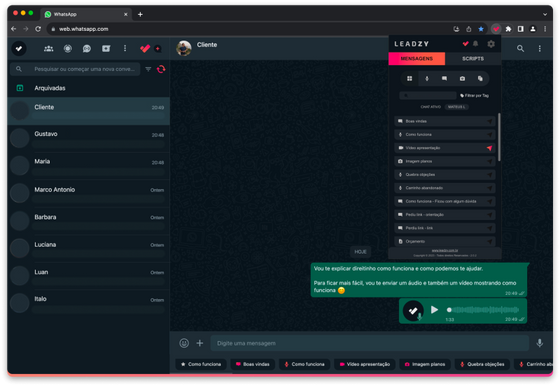Viewport: 560px width, 386px height.
Task: Filter Leadzy messages by document icon
Action: [480, 79]
